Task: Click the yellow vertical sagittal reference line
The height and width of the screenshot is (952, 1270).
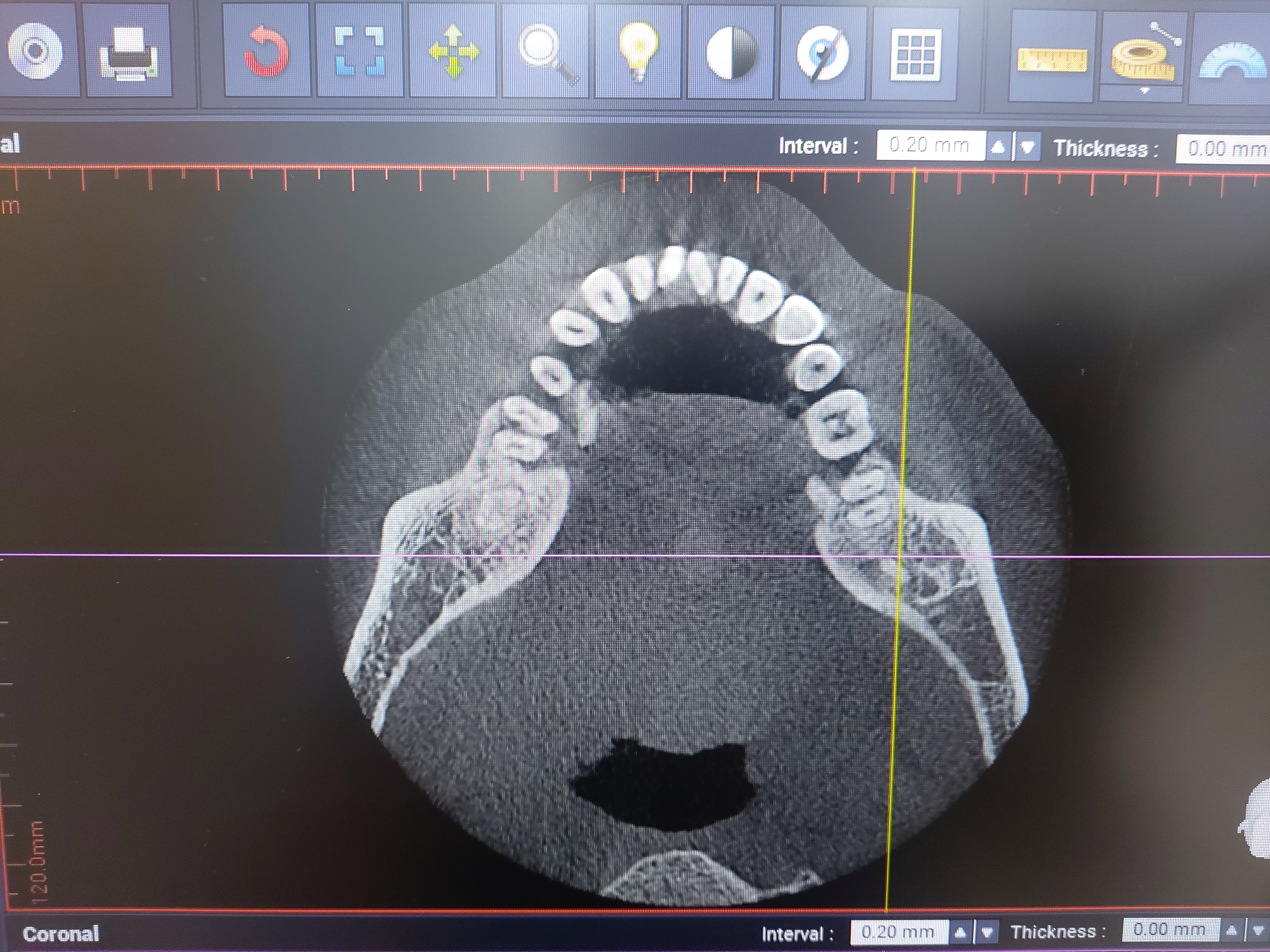Action: (x=900, y=539)
